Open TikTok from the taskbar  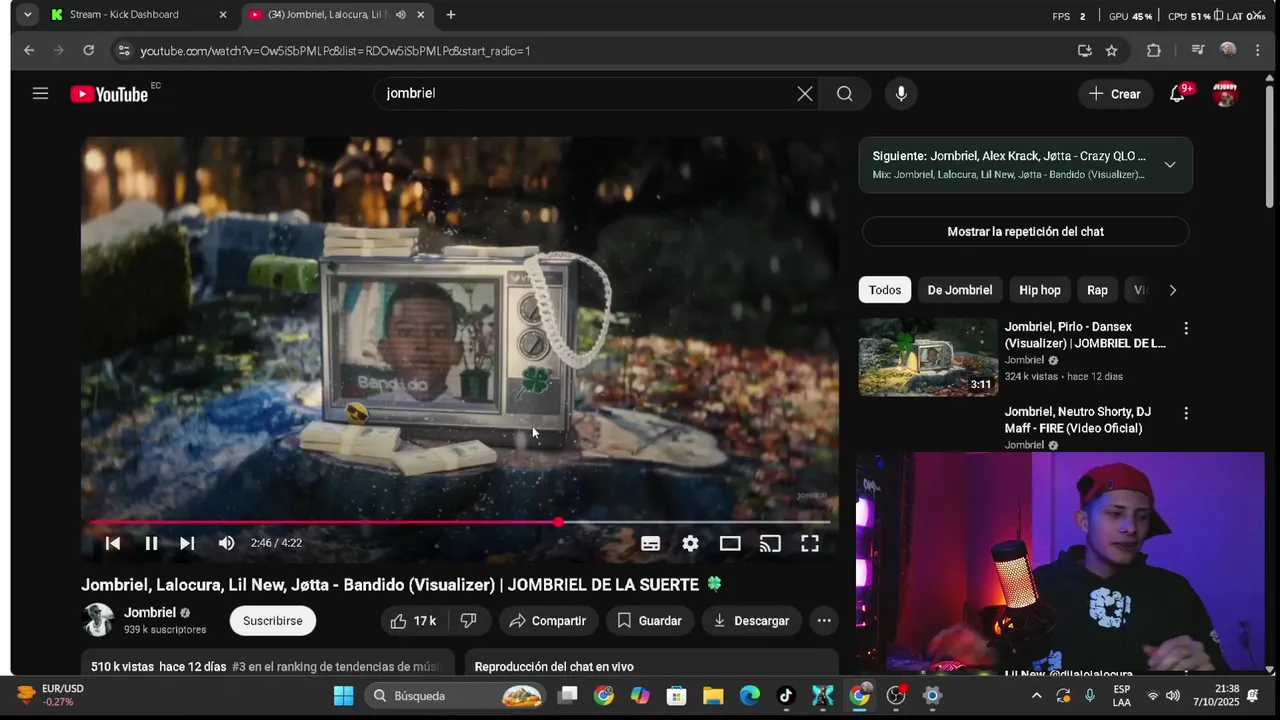point(785,696)
